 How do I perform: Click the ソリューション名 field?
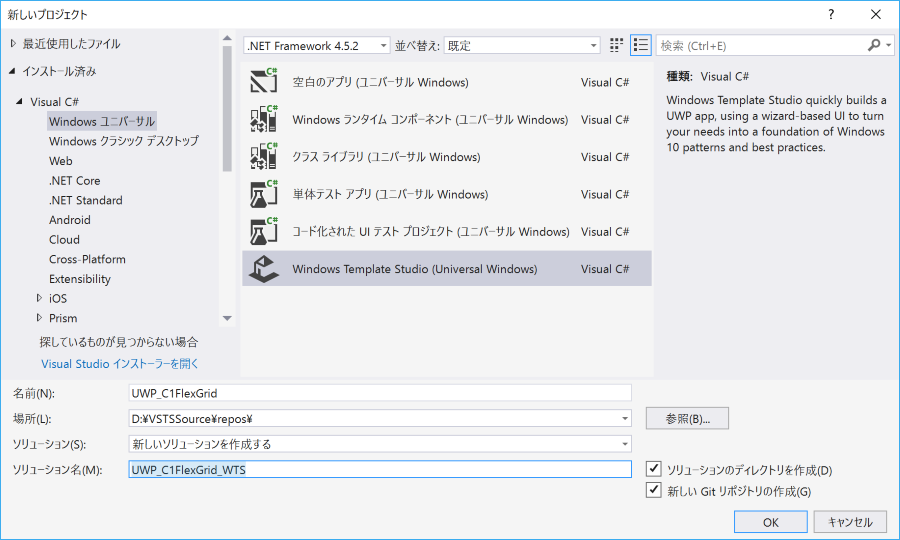pyautogui.click(x=380, y=469)
